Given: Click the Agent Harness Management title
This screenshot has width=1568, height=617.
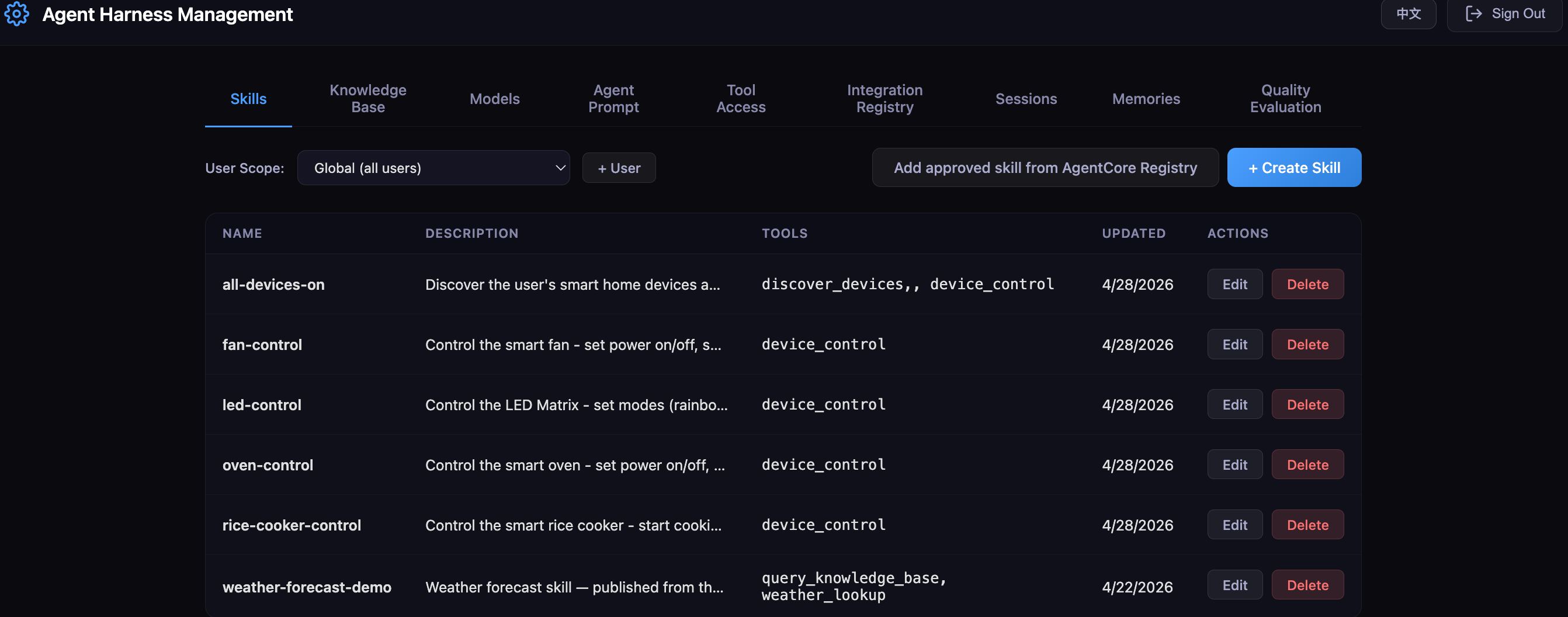Looking at the screenshot, I should tap(168, 14).
